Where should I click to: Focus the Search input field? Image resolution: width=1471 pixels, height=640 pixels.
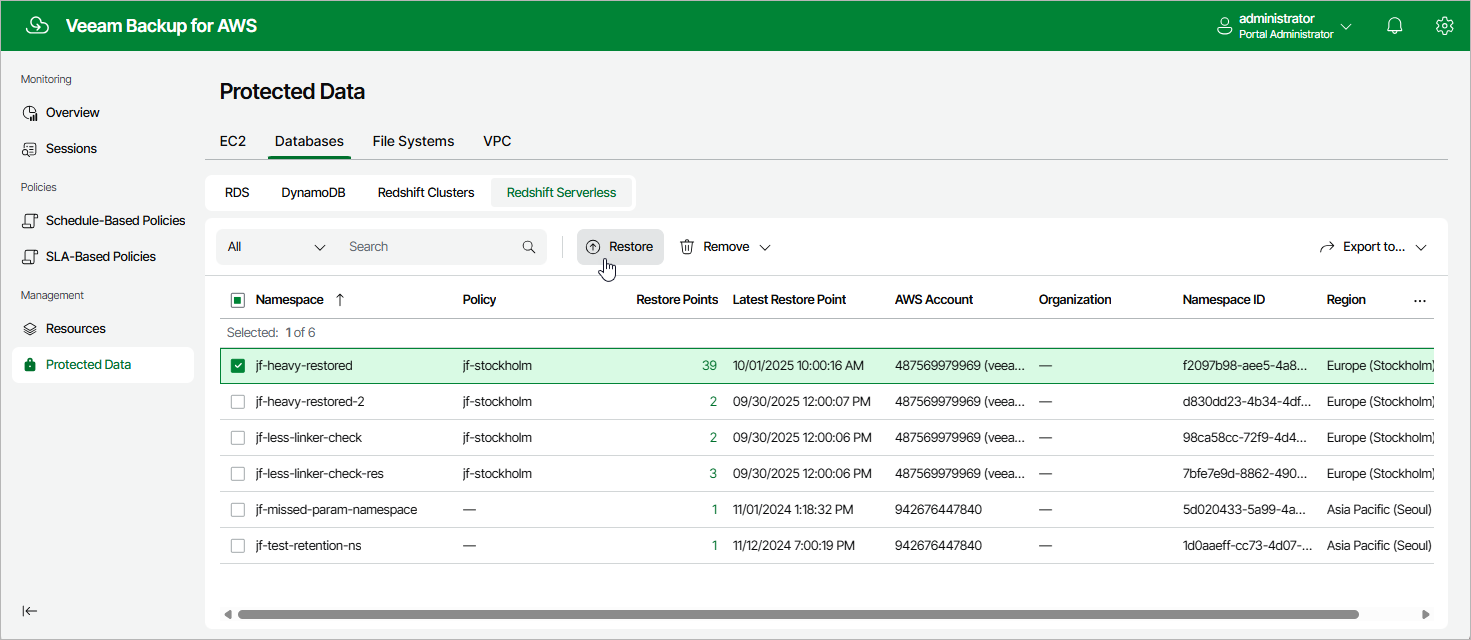pos(431,247)
